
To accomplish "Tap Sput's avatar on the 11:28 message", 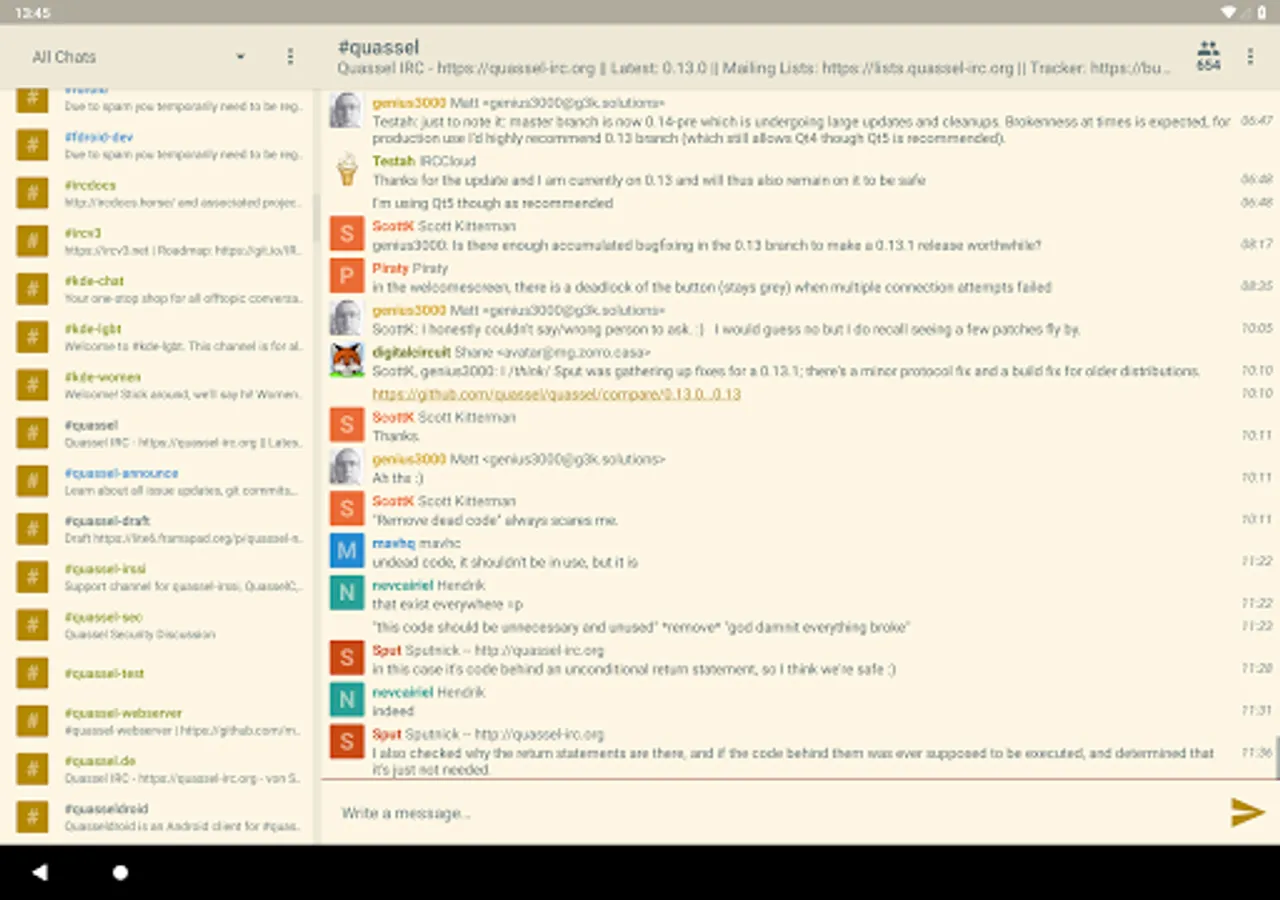I will point(347,658).
